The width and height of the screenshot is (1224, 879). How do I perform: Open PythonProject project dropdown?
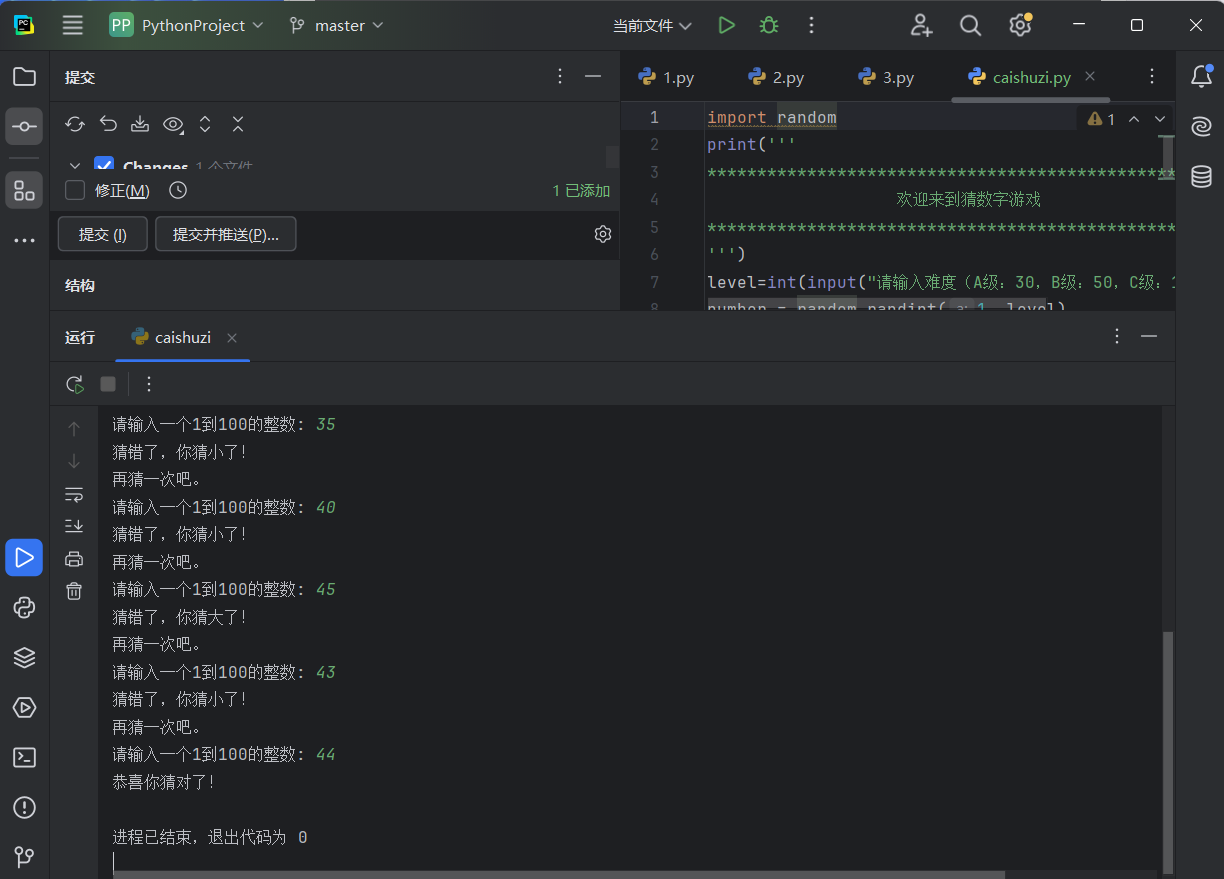point(187,25)
